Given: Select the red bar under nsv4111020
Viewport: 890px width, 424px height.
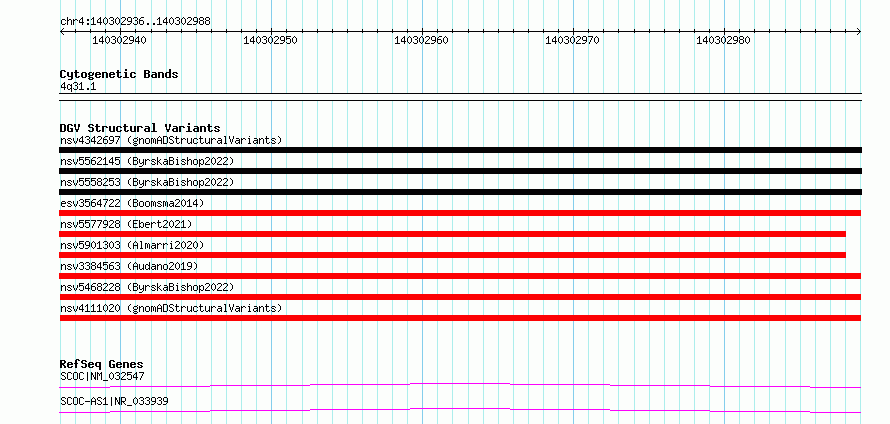Looking at the screenshot, I should pyautogui.click(x=460, y=318).
